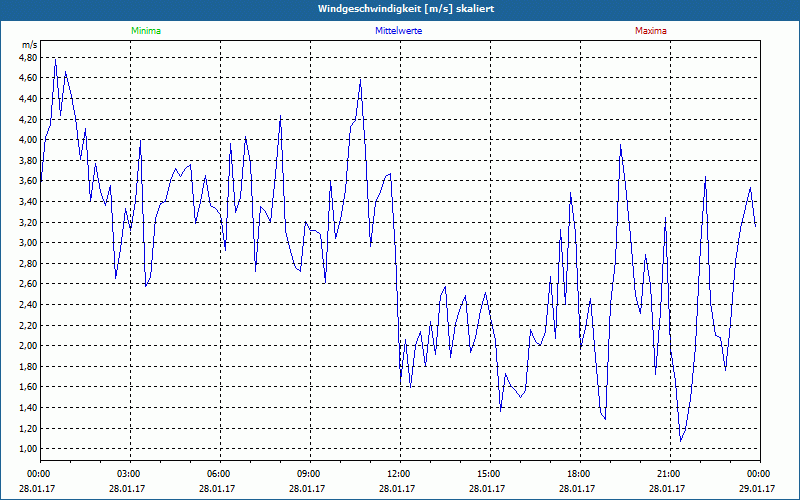The height and width of the screenshot is (500, 800).
Task: Click the 4,40 y-axis value
Action: (29, 99)
